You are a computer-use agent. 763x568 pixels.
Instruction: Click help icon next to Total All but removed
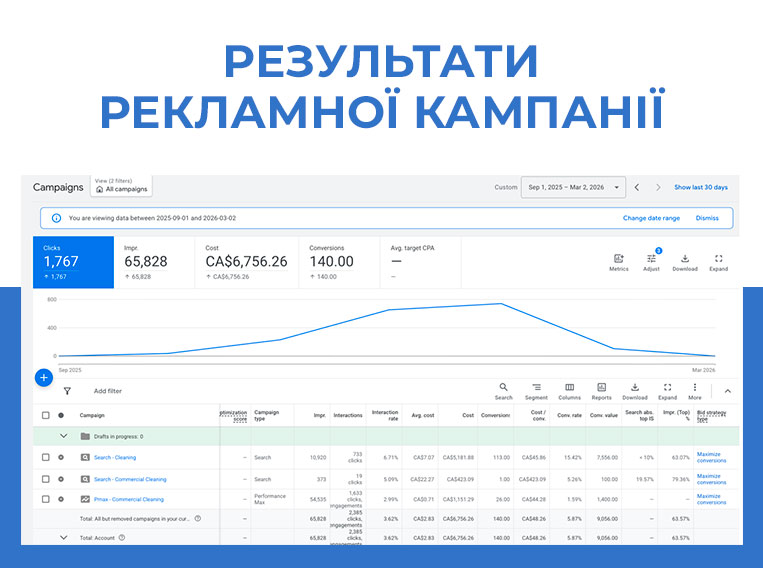tap(198, 518)
